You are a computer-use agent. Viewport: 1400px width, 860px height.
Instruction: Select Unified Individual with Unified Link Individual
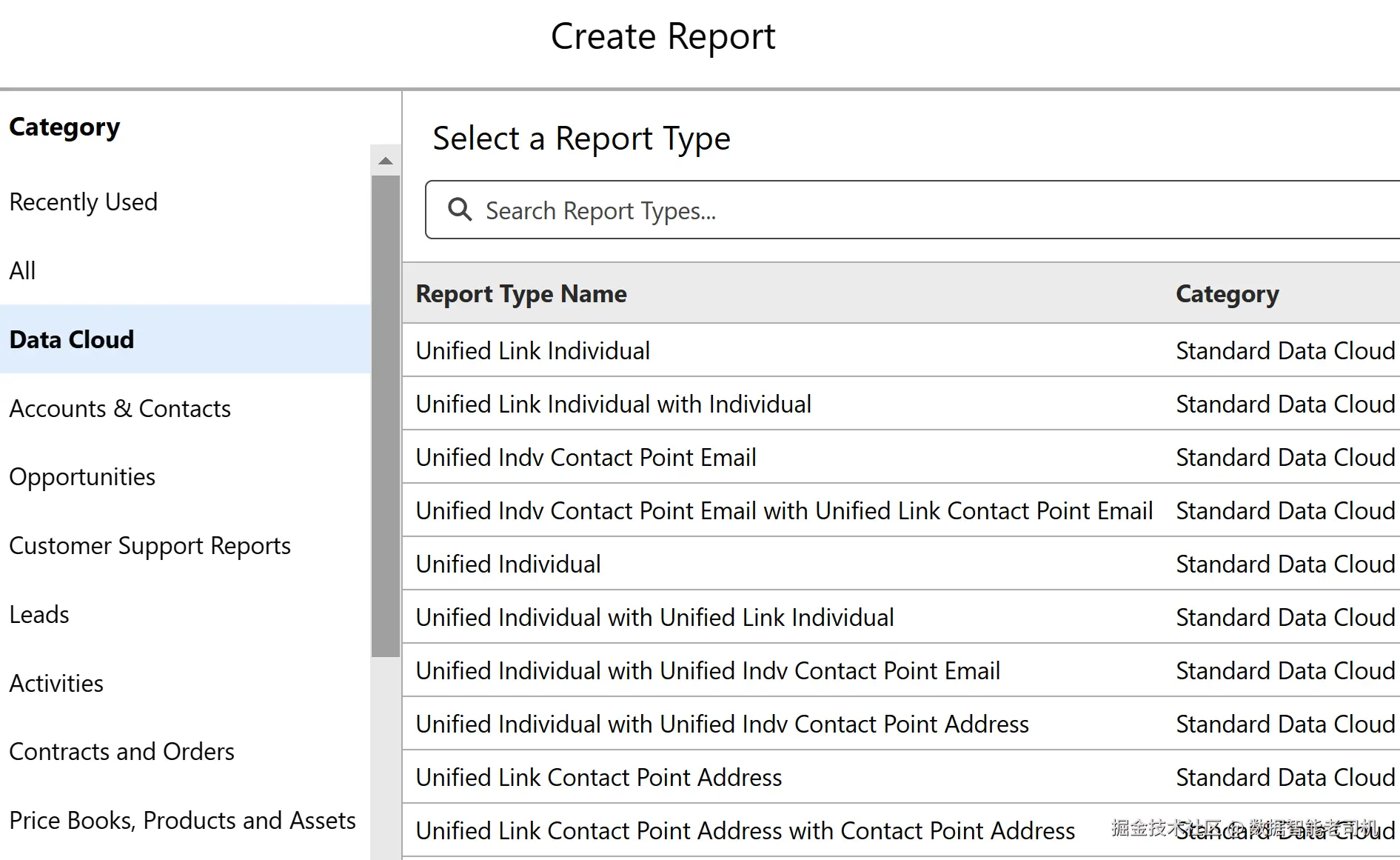(655, 618)
